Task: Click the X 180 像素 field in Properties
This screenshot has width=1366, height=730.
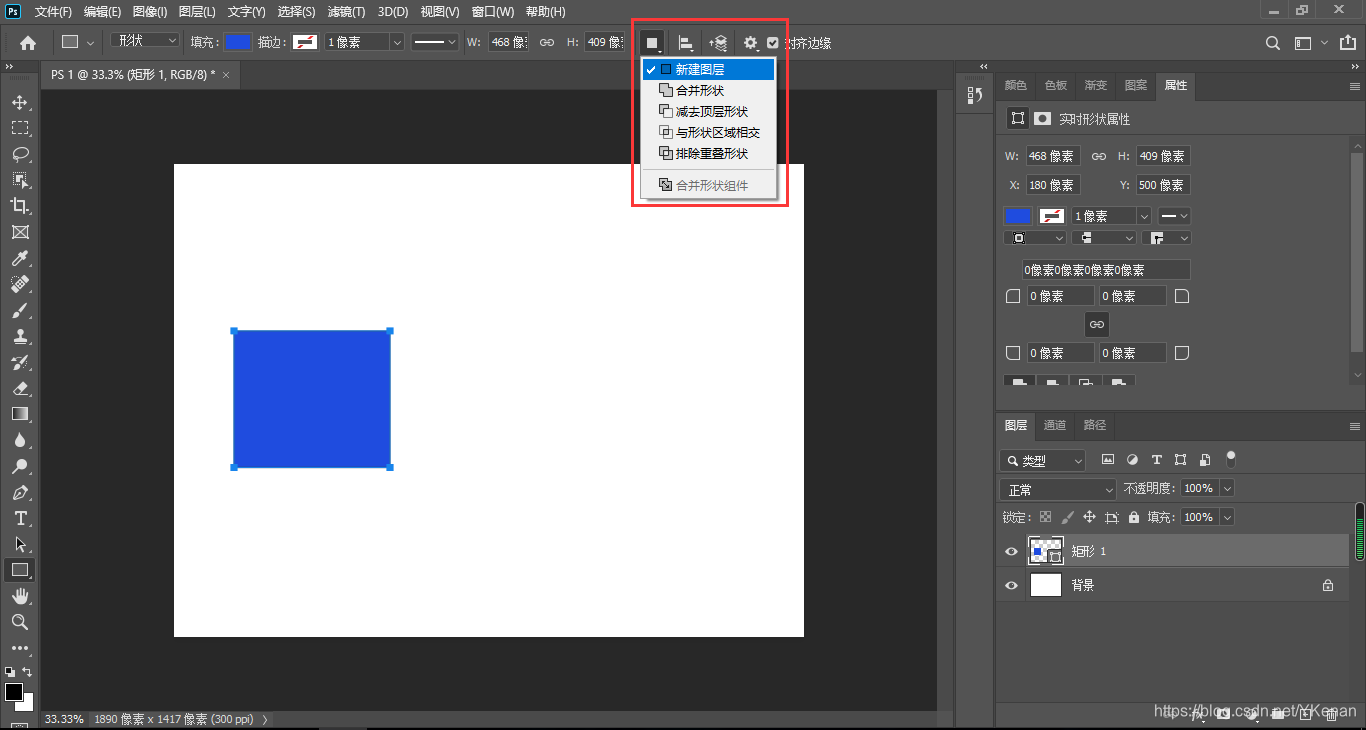Action: (1053, 185)
